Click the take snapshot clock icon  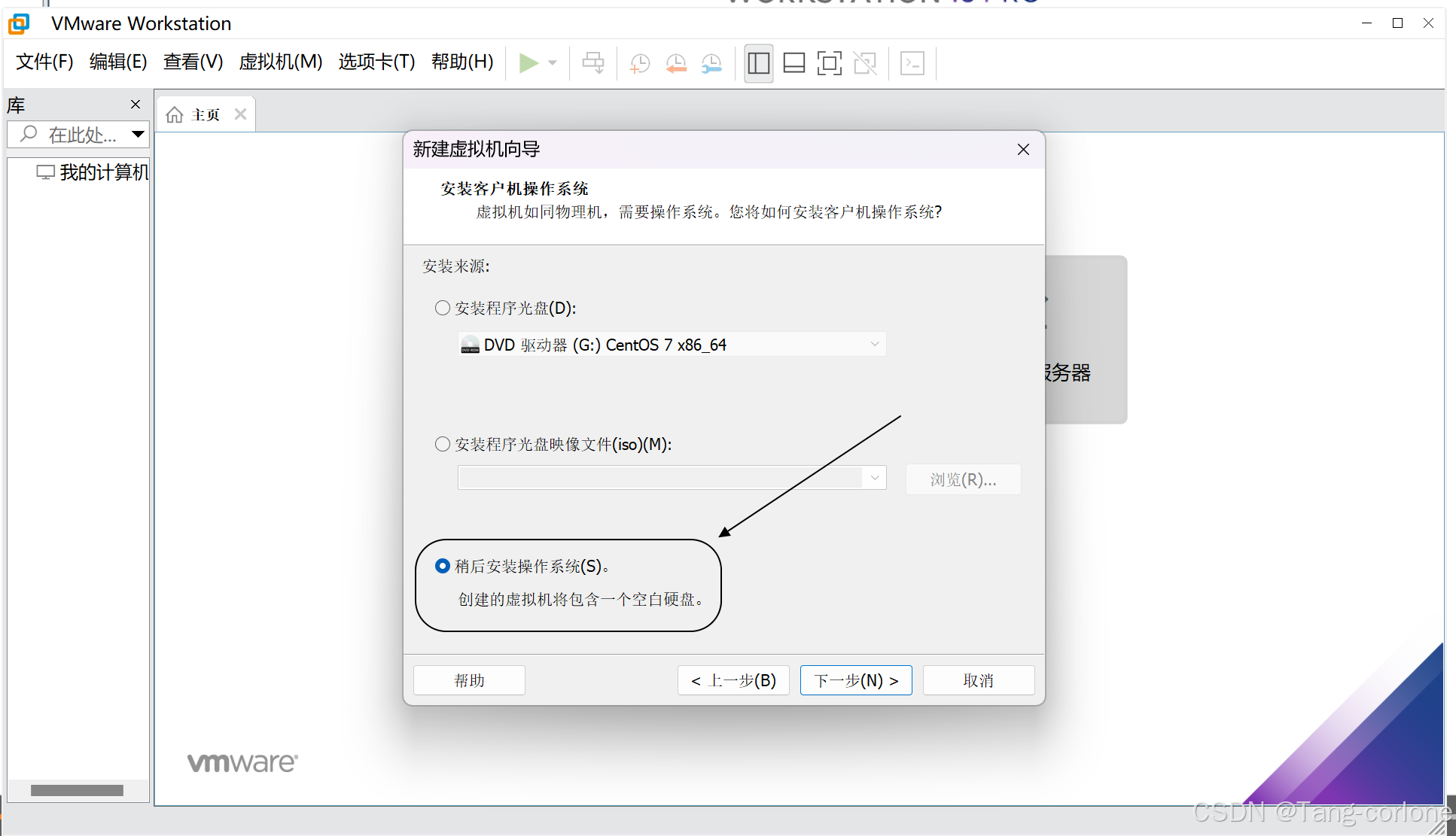(x=640, y=63)
